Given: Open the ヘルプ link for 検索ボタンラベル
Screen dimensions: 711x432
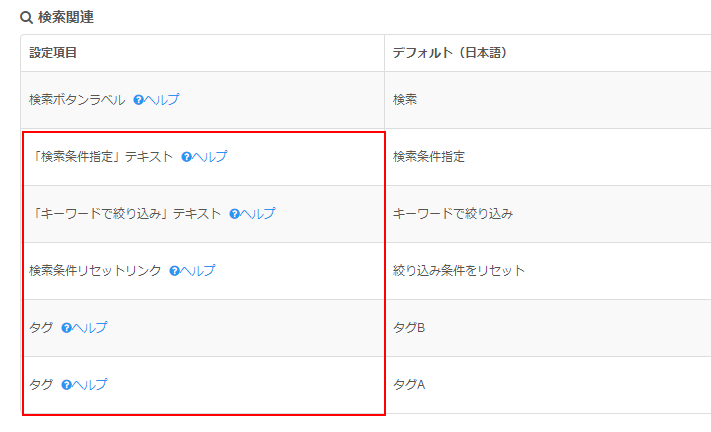Looking at the screenshot, I should (x=162, y=100).
